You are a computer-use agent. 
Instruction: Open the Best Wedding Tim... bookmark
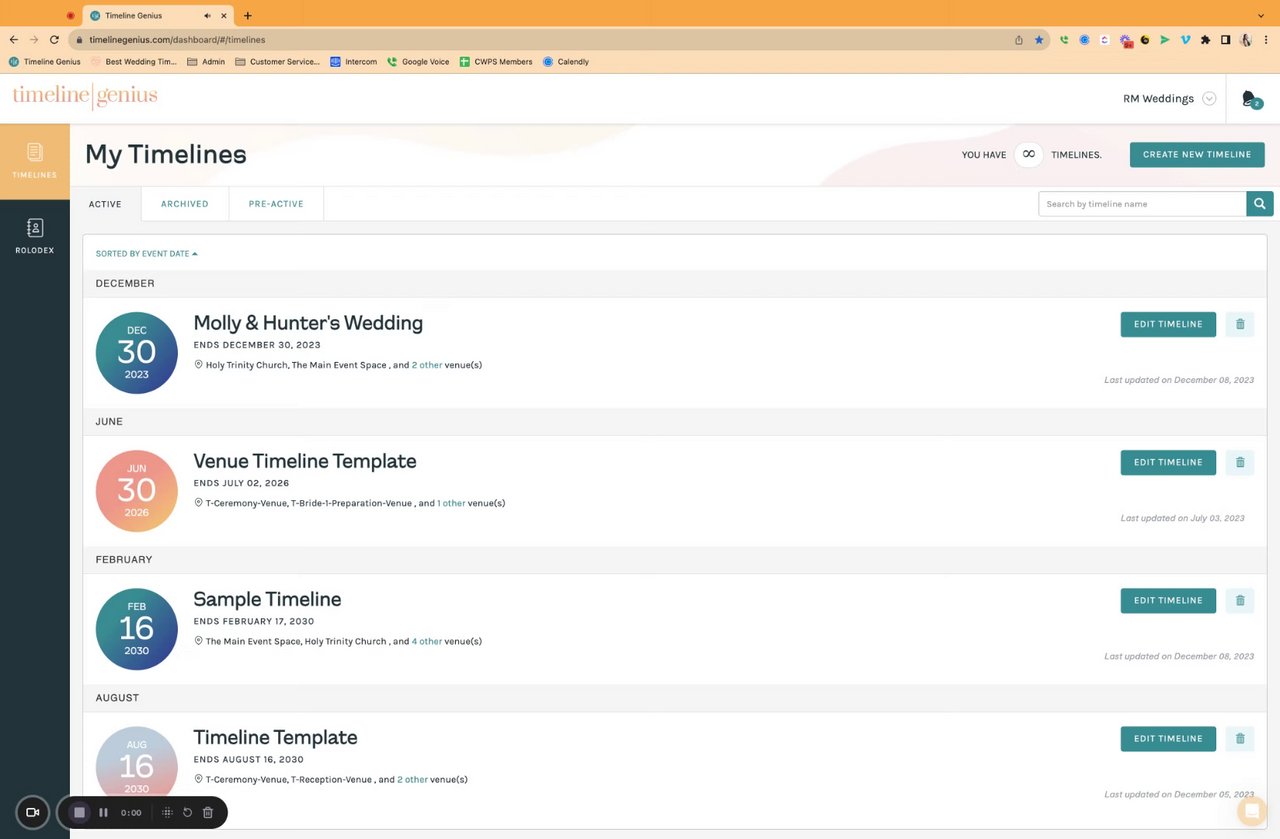point(134,62)
